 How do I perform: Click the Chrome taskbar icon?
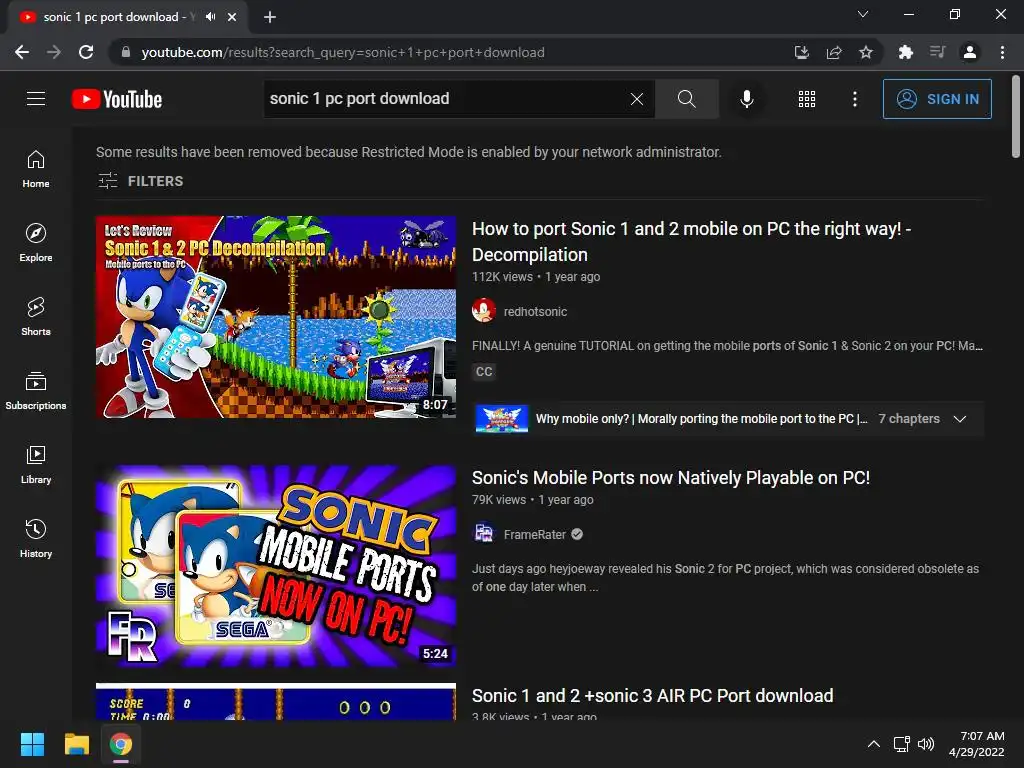[121, 744]
